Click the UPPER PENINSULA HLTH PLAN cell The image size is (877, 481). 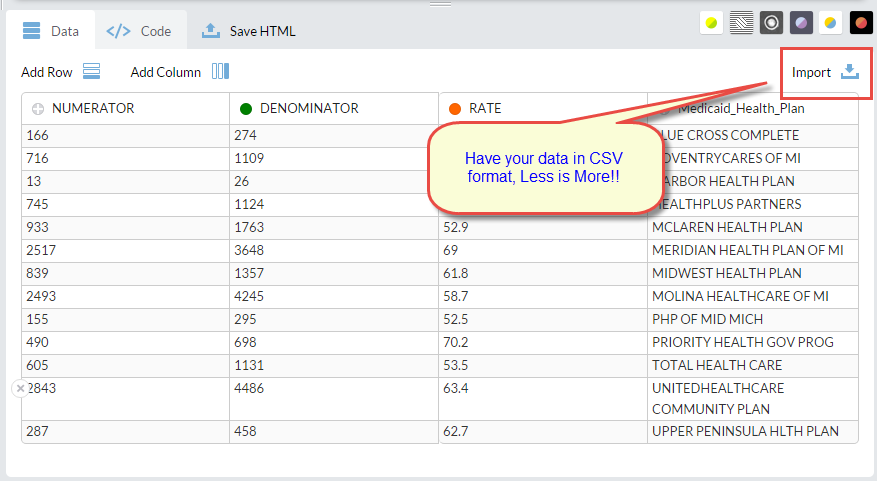[x=753, y=432]
